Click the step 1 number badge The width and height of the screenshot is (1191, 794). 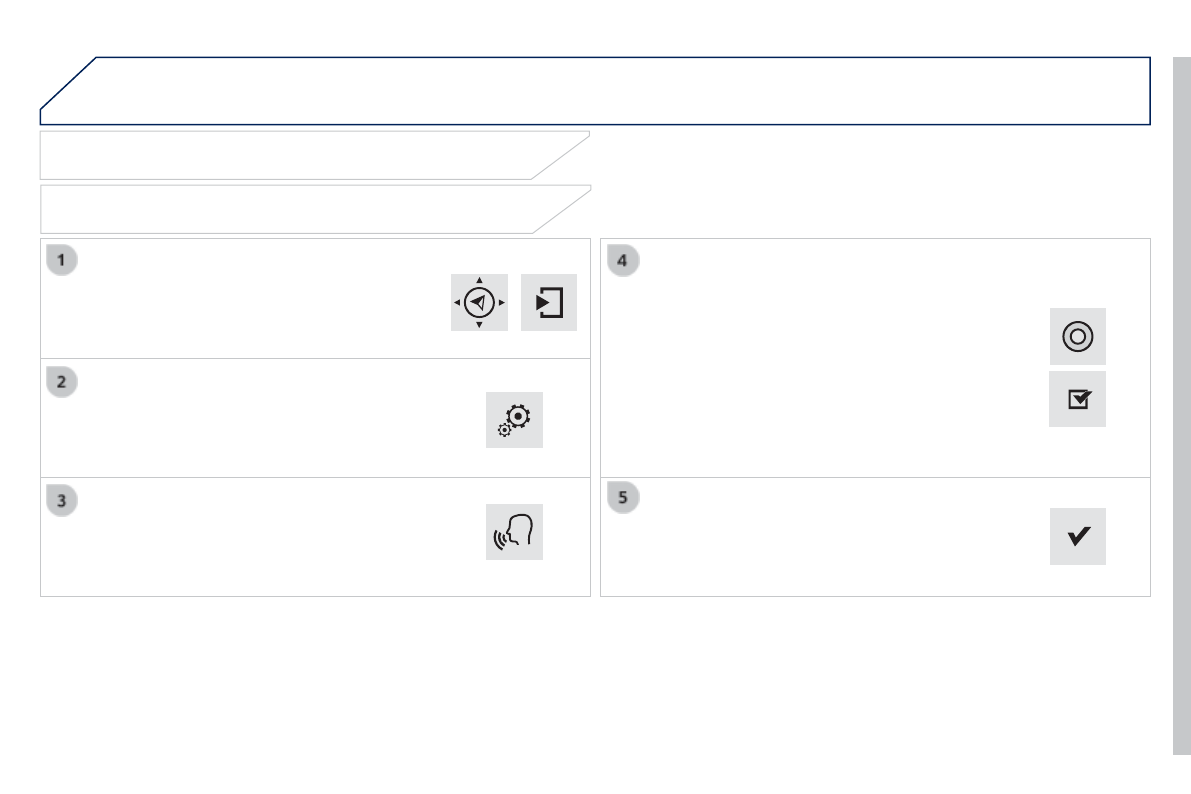62,261
